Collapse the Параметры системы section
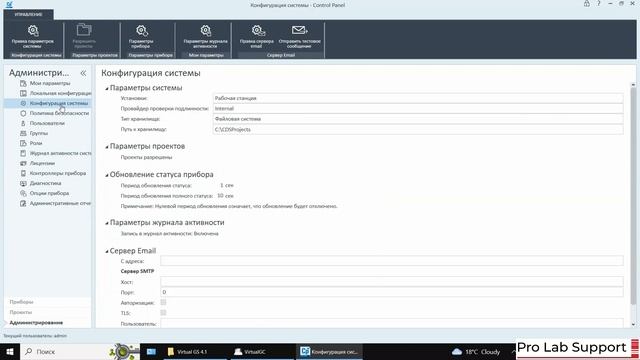The image size is (640, 360). (107, 89)
